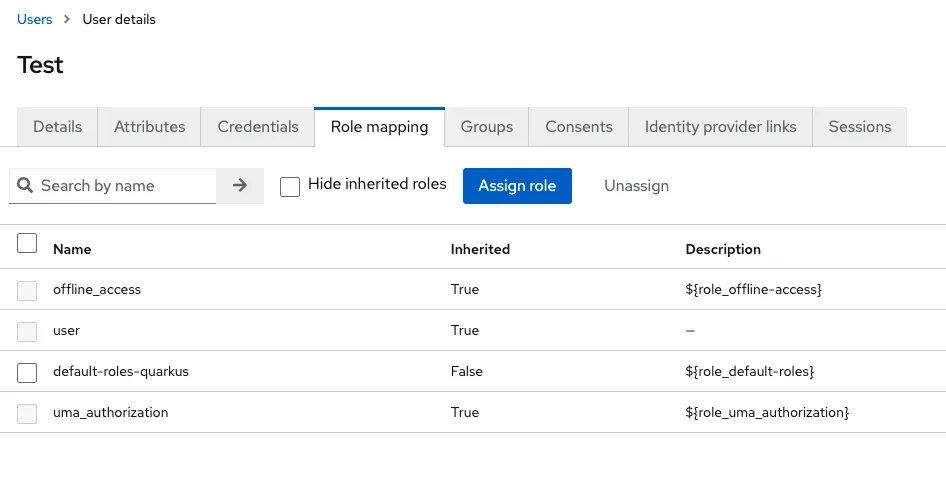Click the search arrow submit button

click(x=240, y=185)
